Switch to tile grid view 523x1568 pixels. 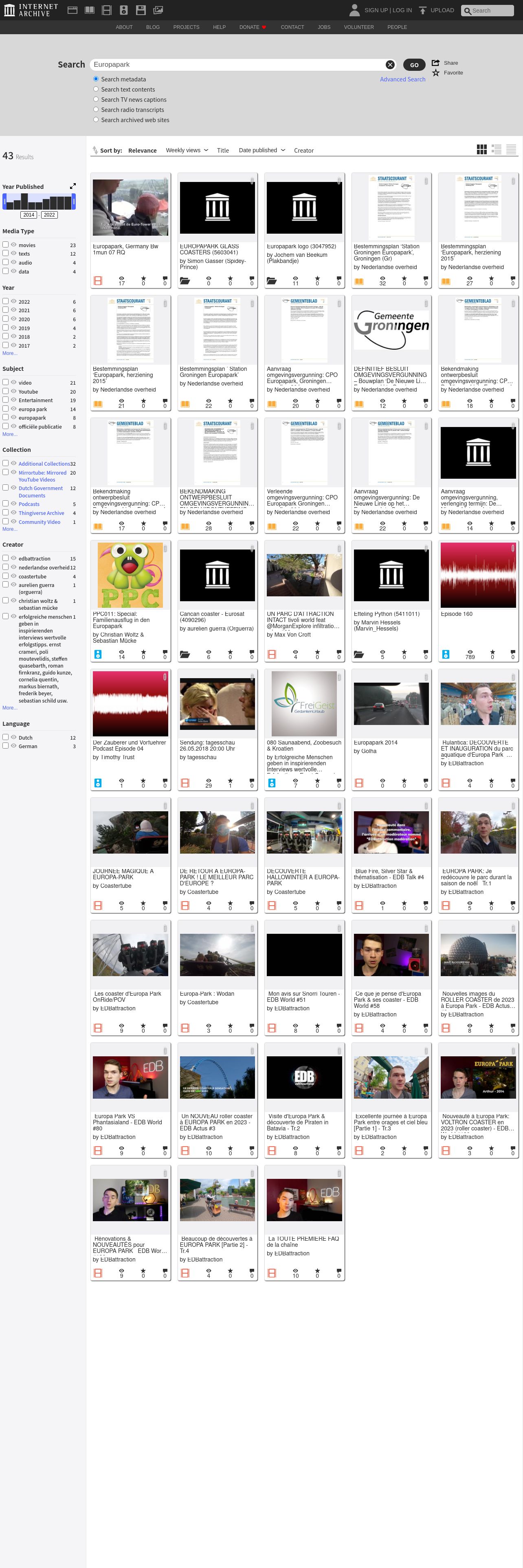(481, 149)
